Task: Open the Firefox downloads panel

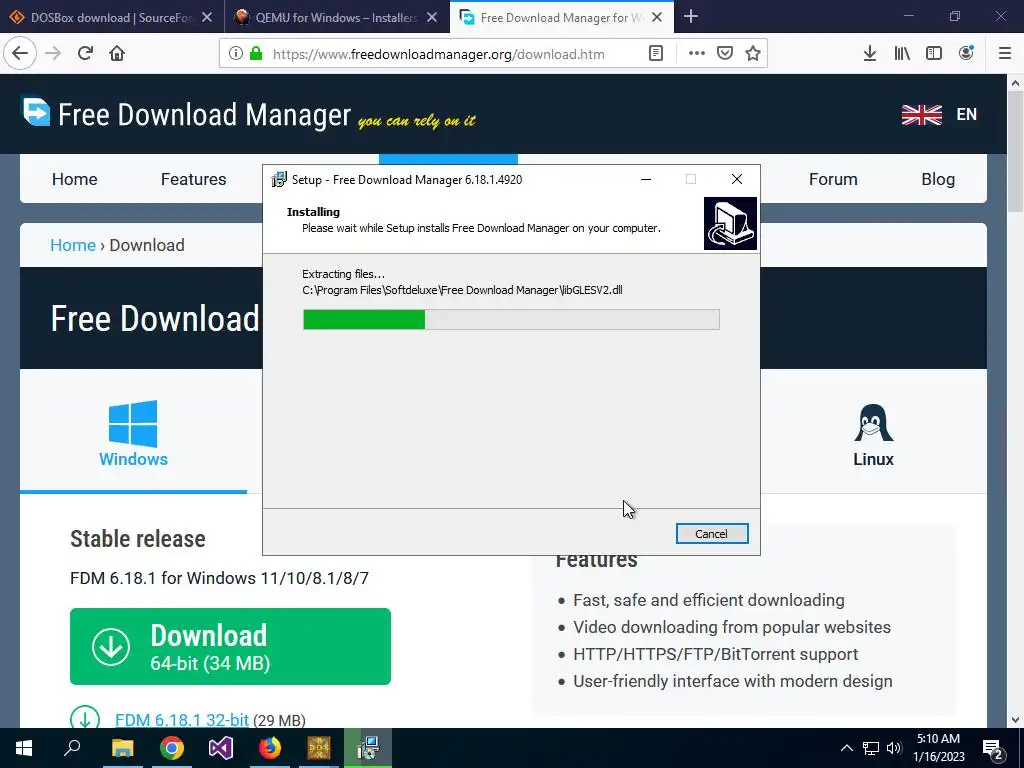Action: click(869, 54)
